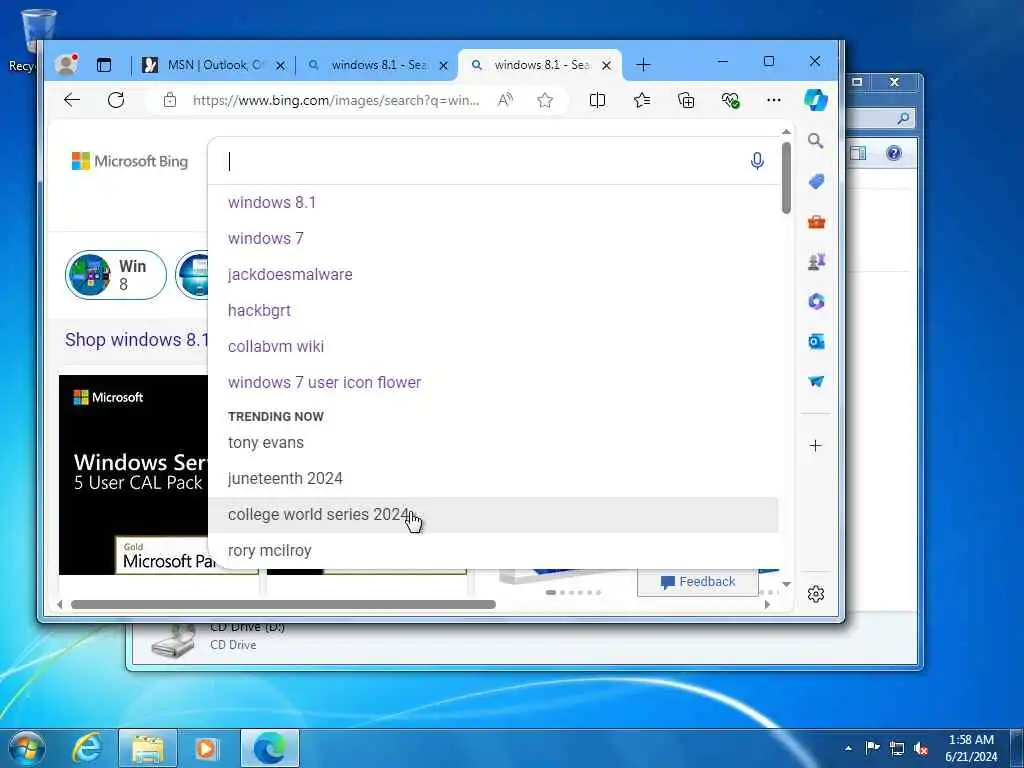Add this page to favorites with the star

click(x=545, y=100)
